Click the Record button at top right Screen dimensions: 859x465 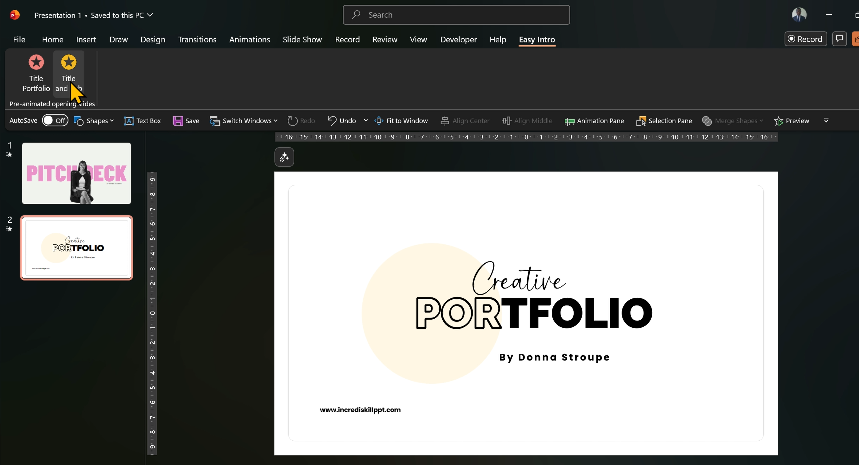pos(805,39)
